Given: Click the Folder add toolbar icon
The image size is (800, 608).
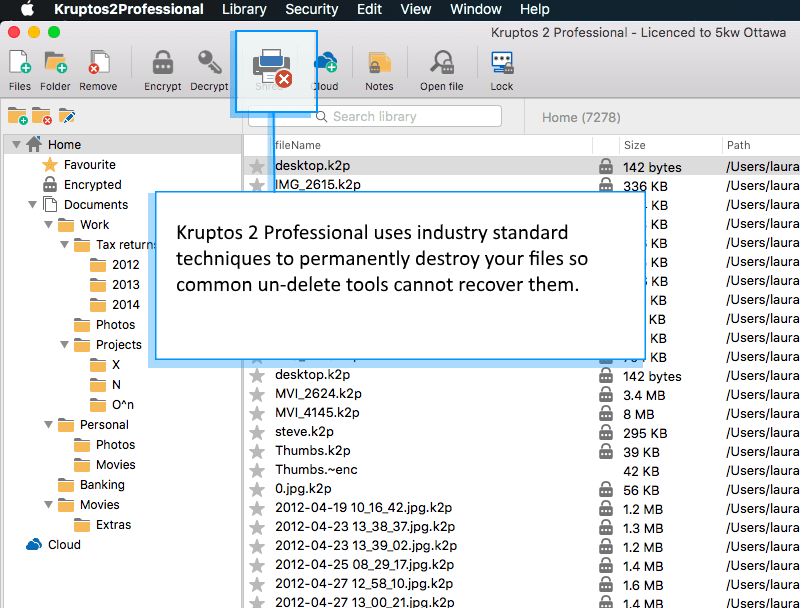Looking at the screenshot, I should pos(55,64).
